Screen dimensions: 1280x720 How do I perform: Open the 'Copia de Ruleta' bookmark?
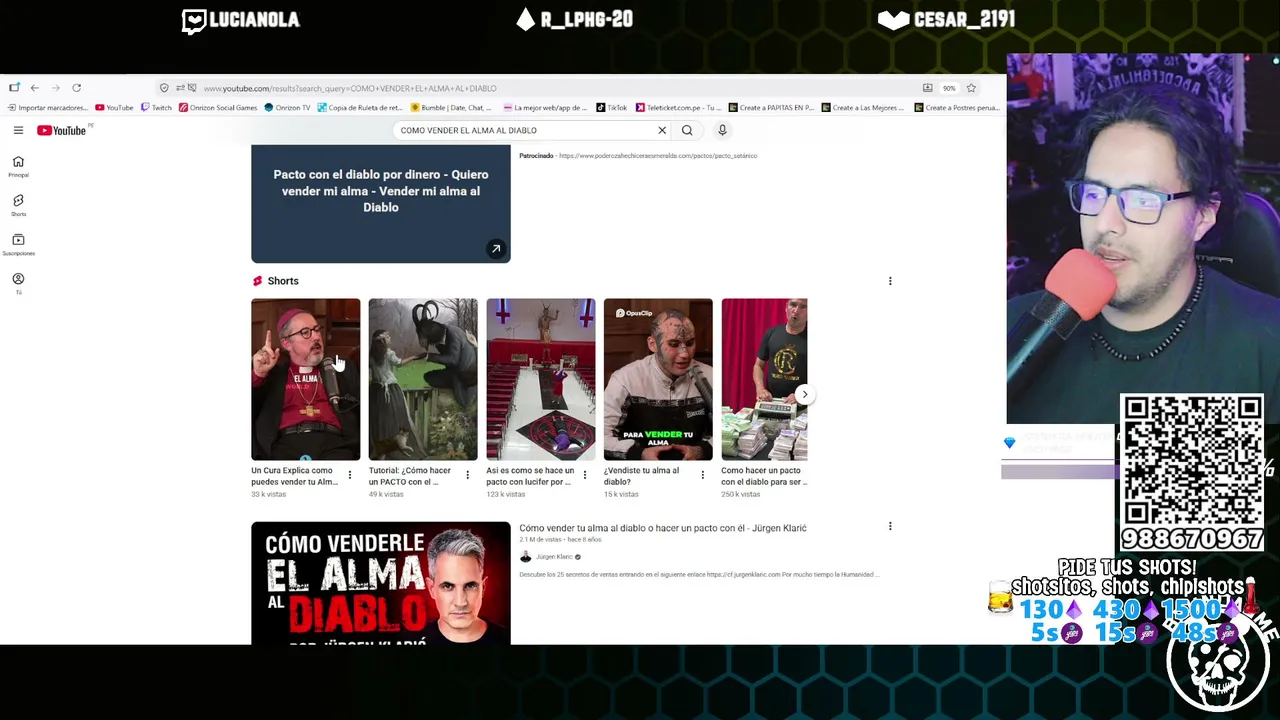click(361, 108)
